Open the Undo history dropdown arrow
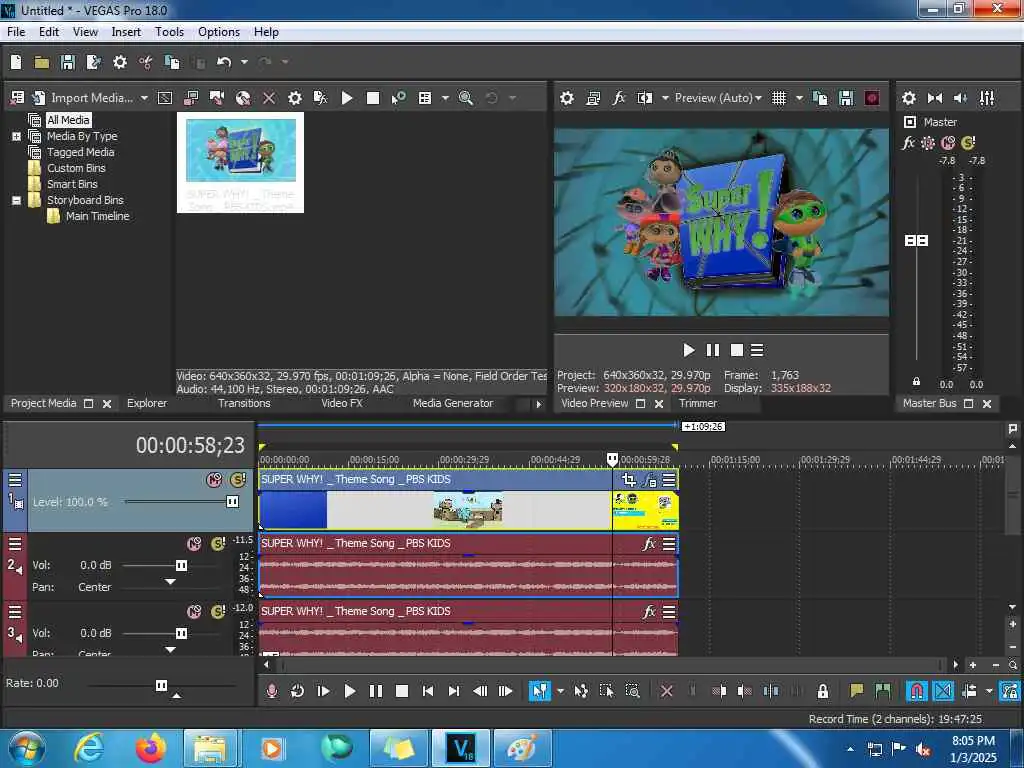This screenshot has height=768, width=1024. (x=244, y=62)
